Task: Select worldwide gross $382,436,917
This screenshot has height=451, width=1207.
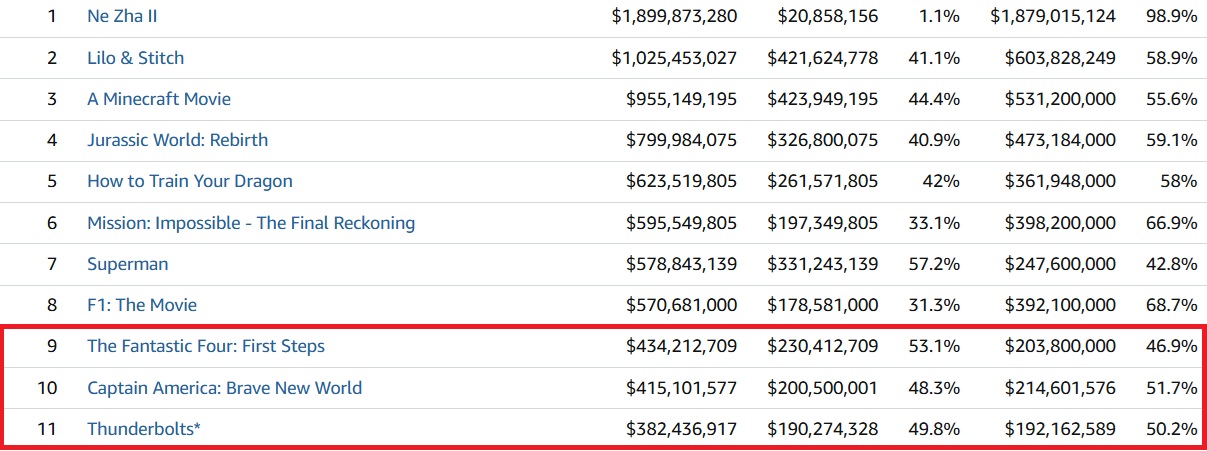Action: click(681, 429)
